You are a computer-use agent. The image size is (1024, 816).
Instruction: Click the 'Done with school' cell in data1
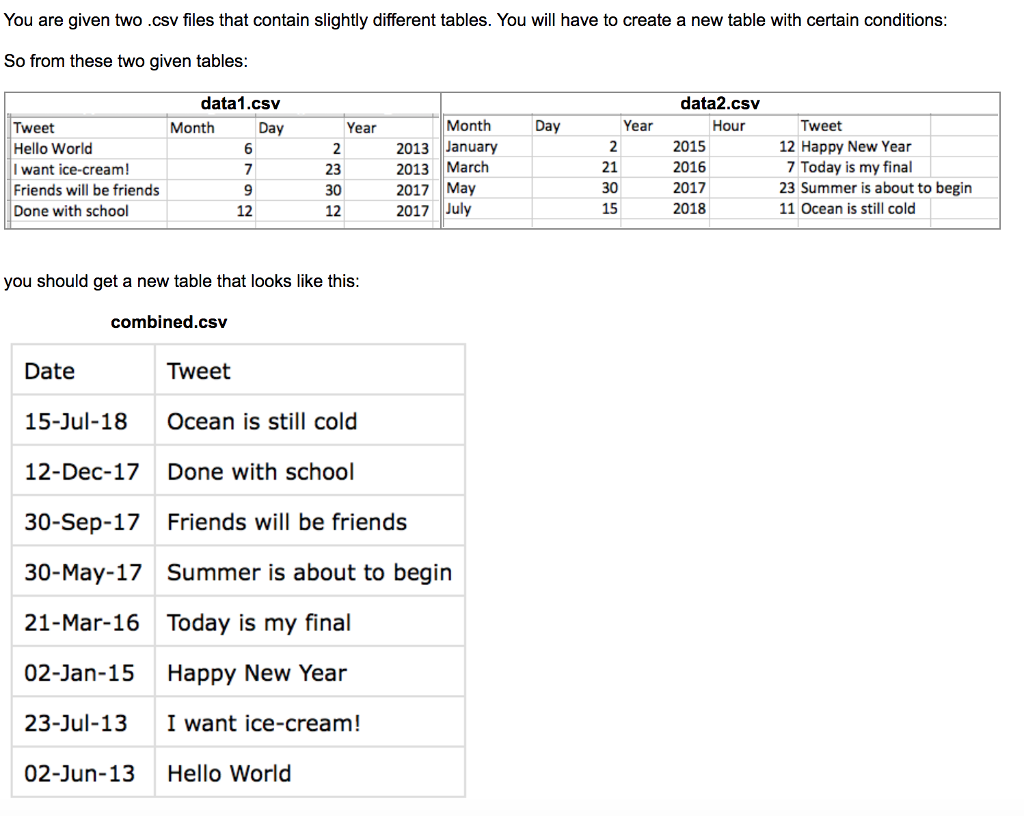pyautogui.click(x=89, y=212)
